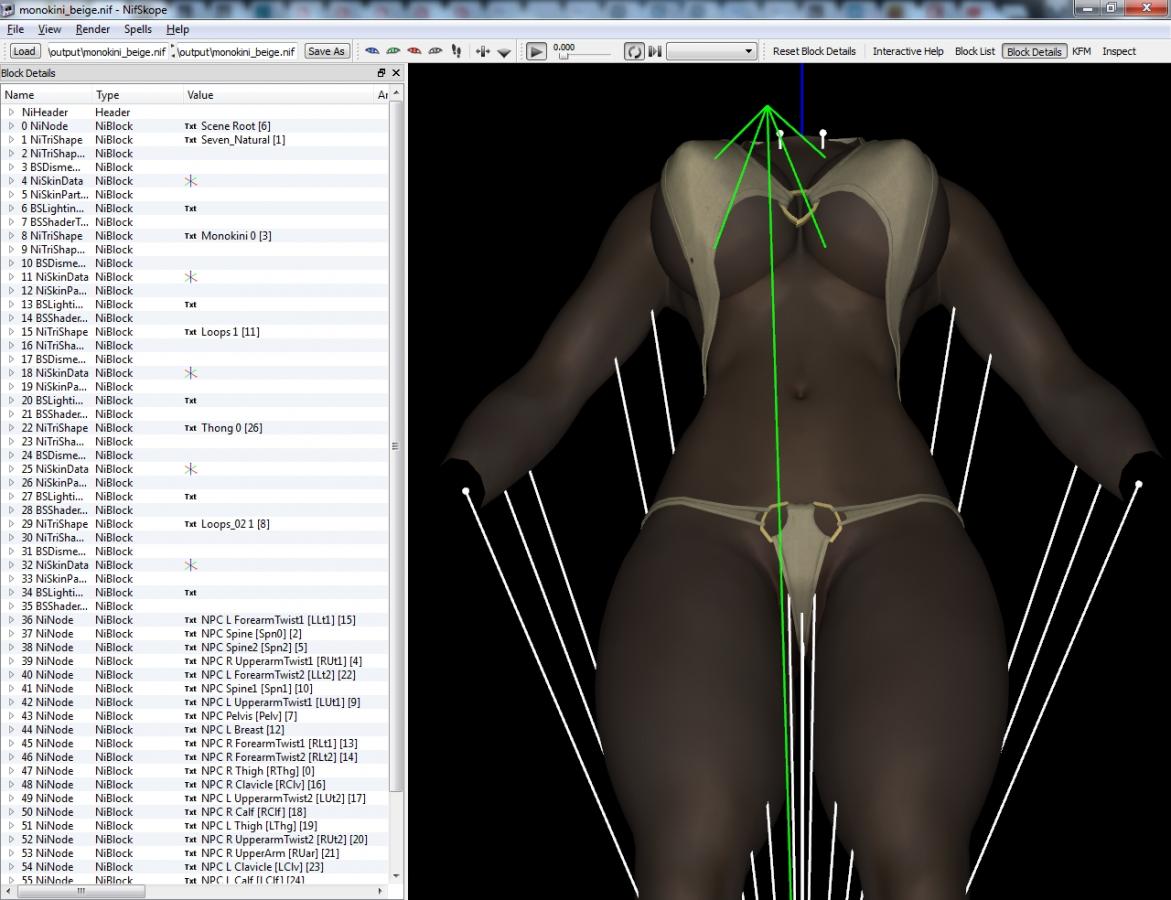
Task: Click the load file path field
Action: tap(107, 52)
